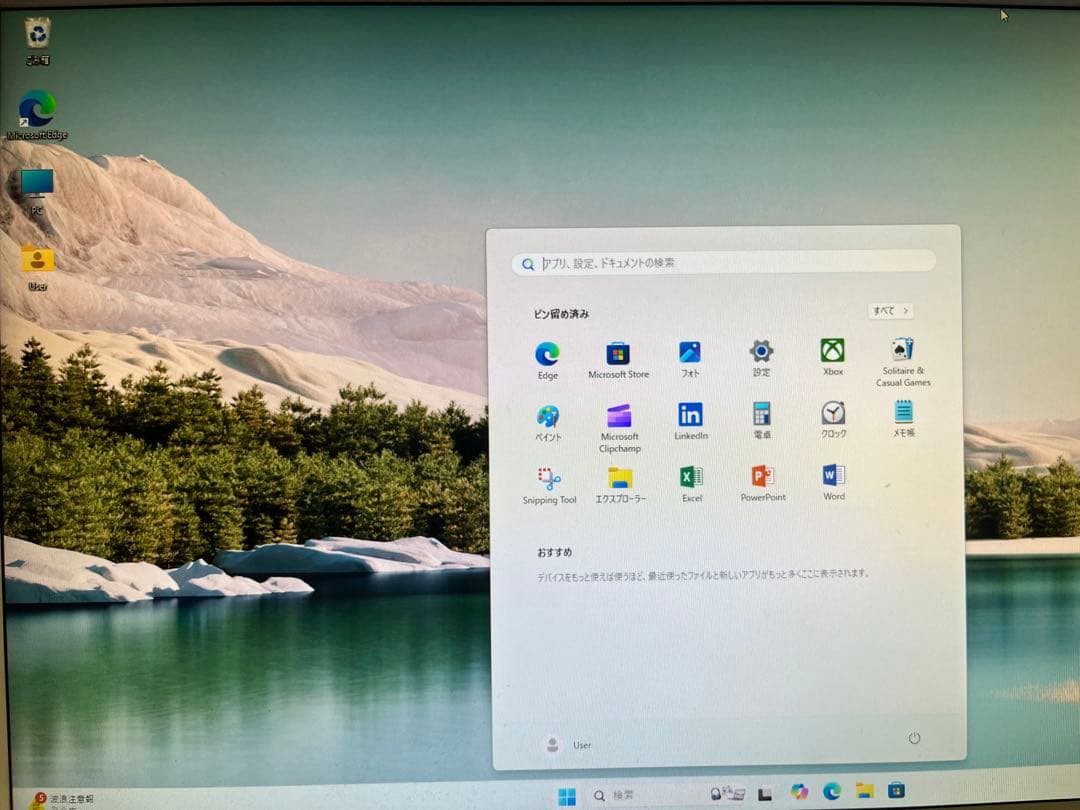Open the 設定 (Settings) app
This screenshot has width=1080, height=810.
coord(761,352)
